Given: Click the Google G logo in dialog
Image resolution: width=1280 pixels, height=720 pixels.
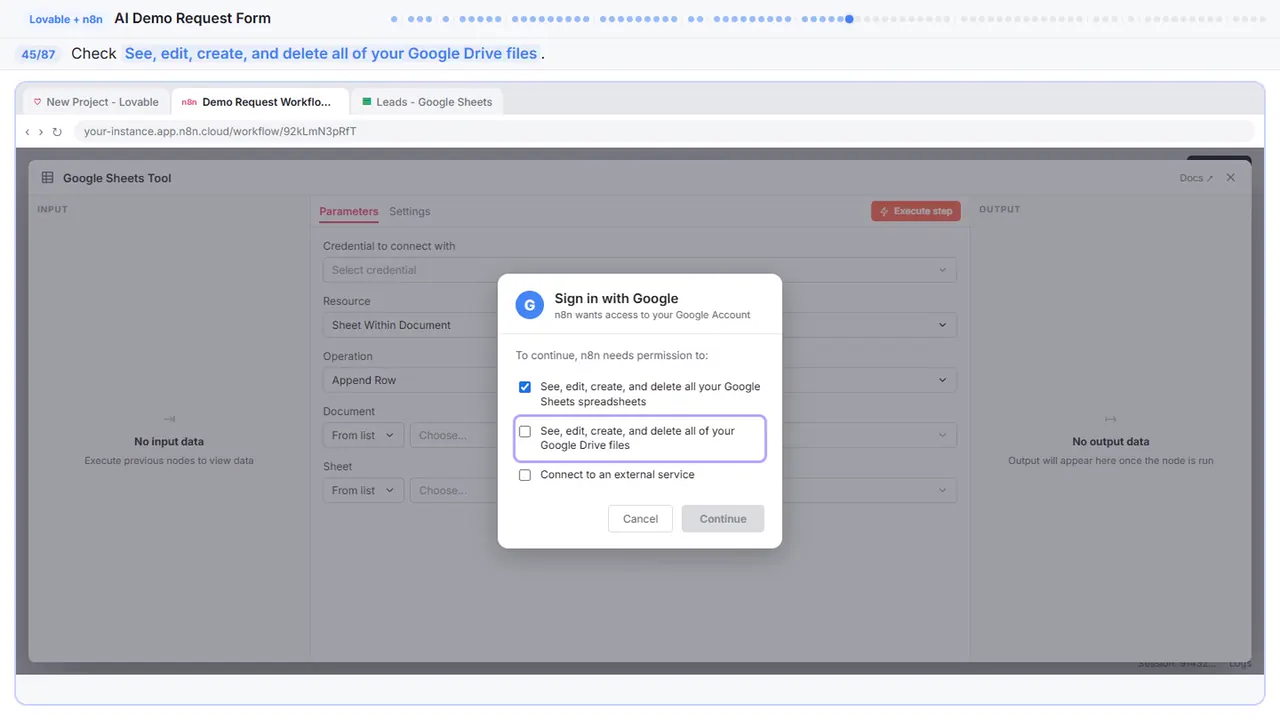Looking at the screenshot, I should click(530, 305).
